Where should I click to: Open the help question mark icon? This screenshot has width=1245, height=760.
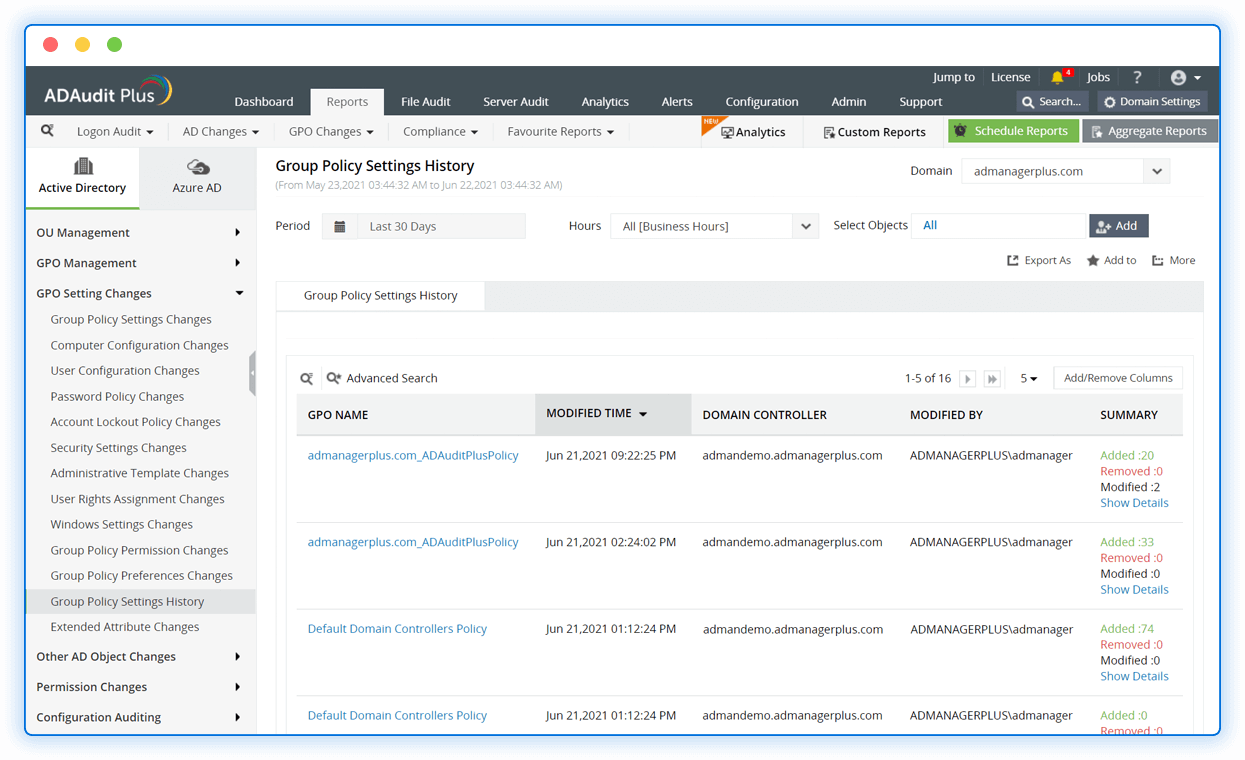[x=1137, y=77]
